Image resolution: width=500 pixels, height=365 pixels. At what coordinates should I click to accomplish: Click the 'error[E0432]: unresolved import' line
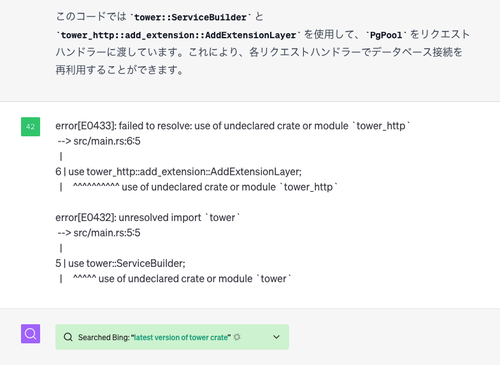pos(148,218)
